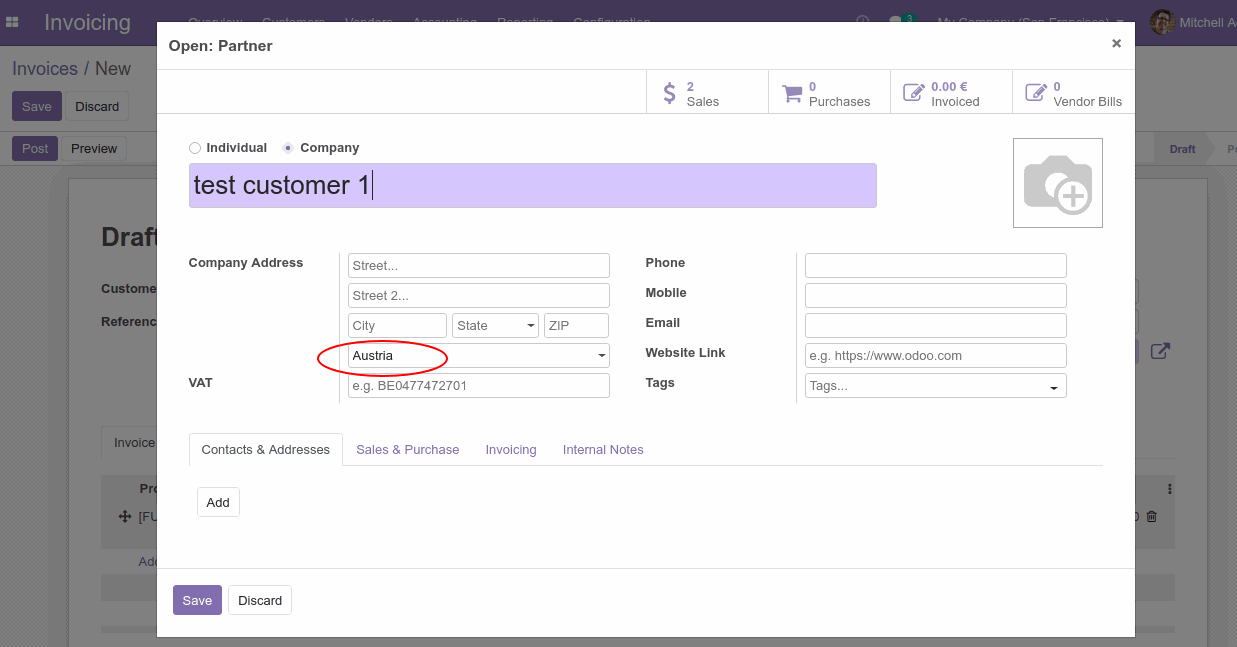Screen dimensions: 1237x647
Task: Click the Sales dollar stat icon
Action: coord(670,94)
